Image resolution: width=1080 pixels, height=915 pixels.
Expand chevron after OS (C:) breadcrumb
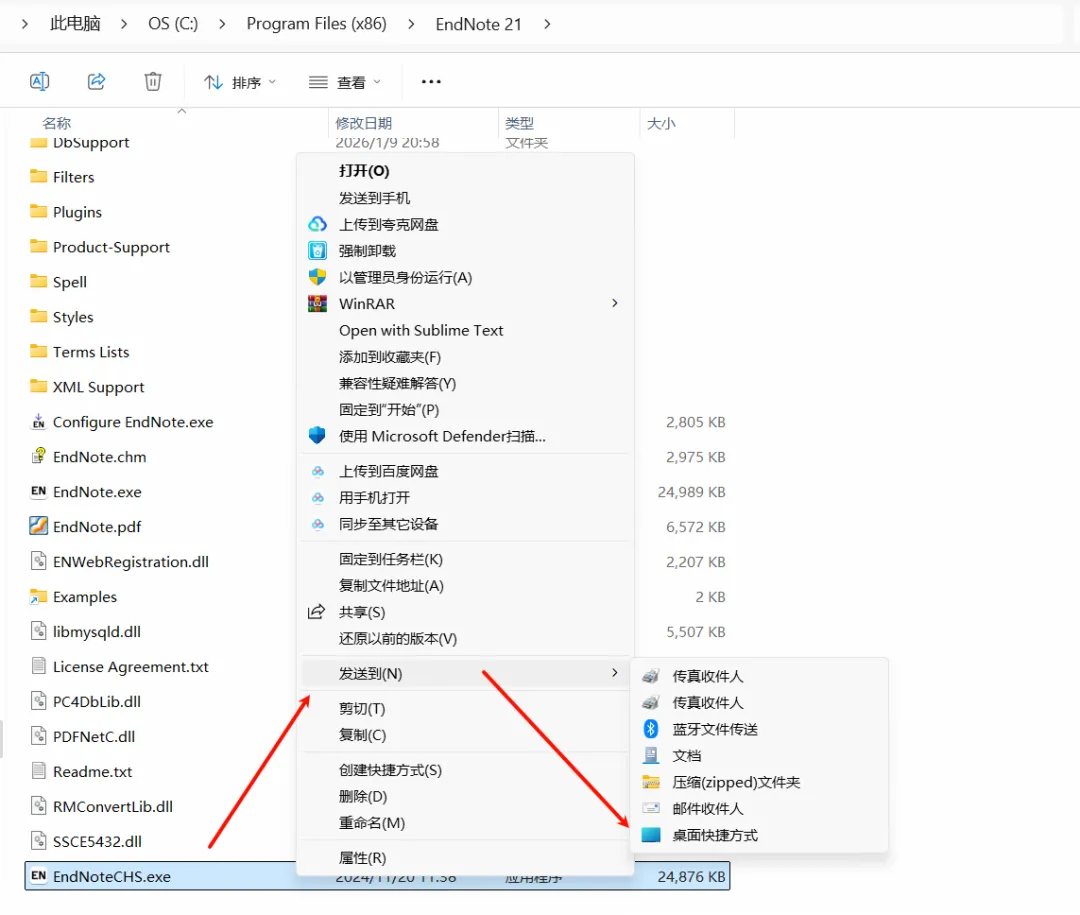(222, 24)
